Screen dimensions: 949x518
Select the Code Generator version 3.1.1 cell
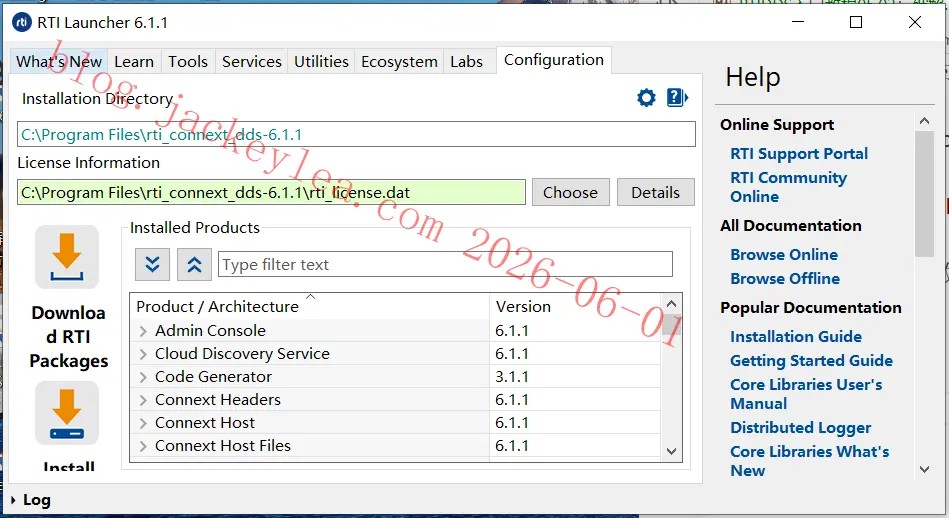[x=575, y=377]
